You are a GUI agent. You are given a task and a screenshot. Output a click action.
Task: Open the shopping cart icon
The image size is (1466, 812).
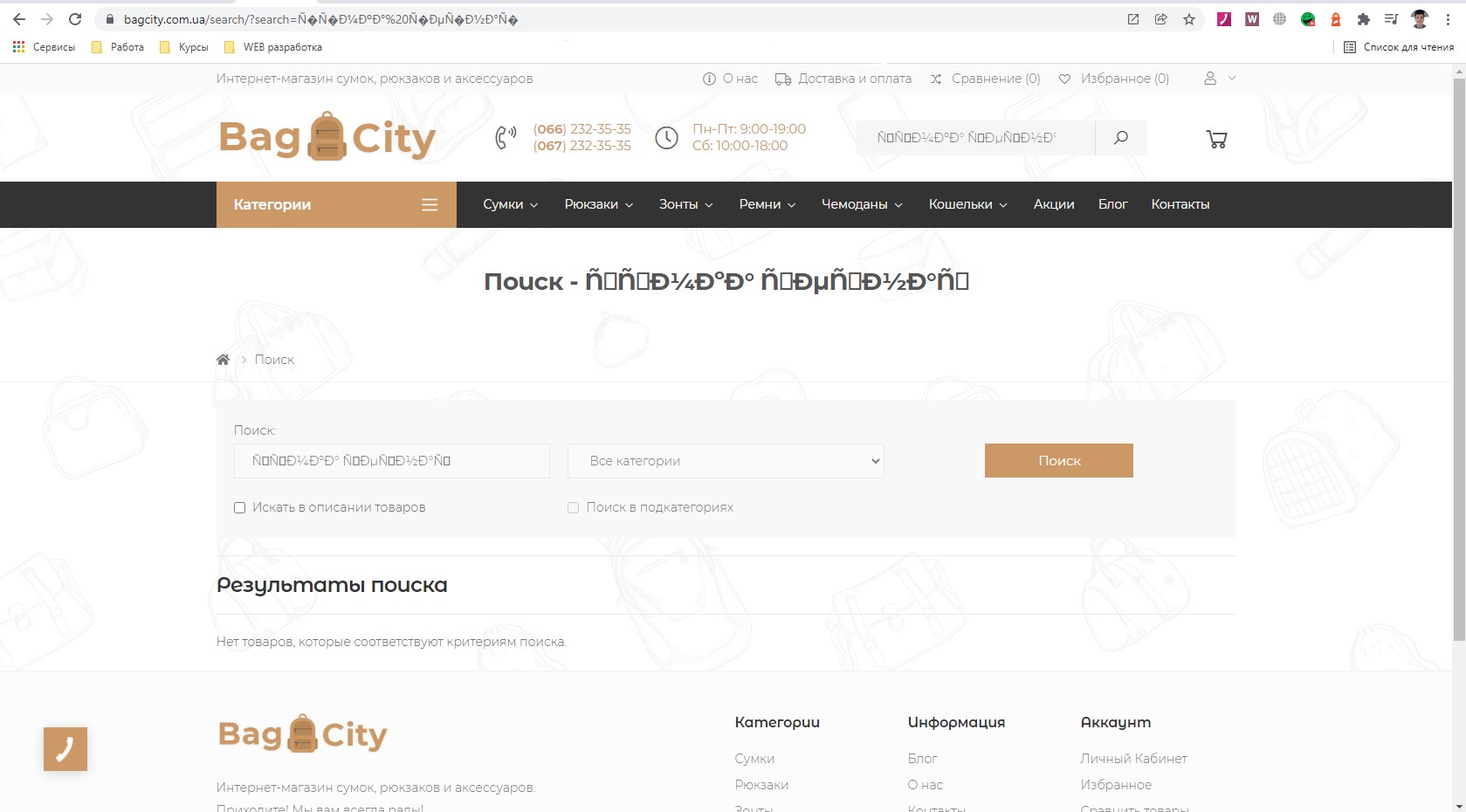click(x=1216, y=139)
